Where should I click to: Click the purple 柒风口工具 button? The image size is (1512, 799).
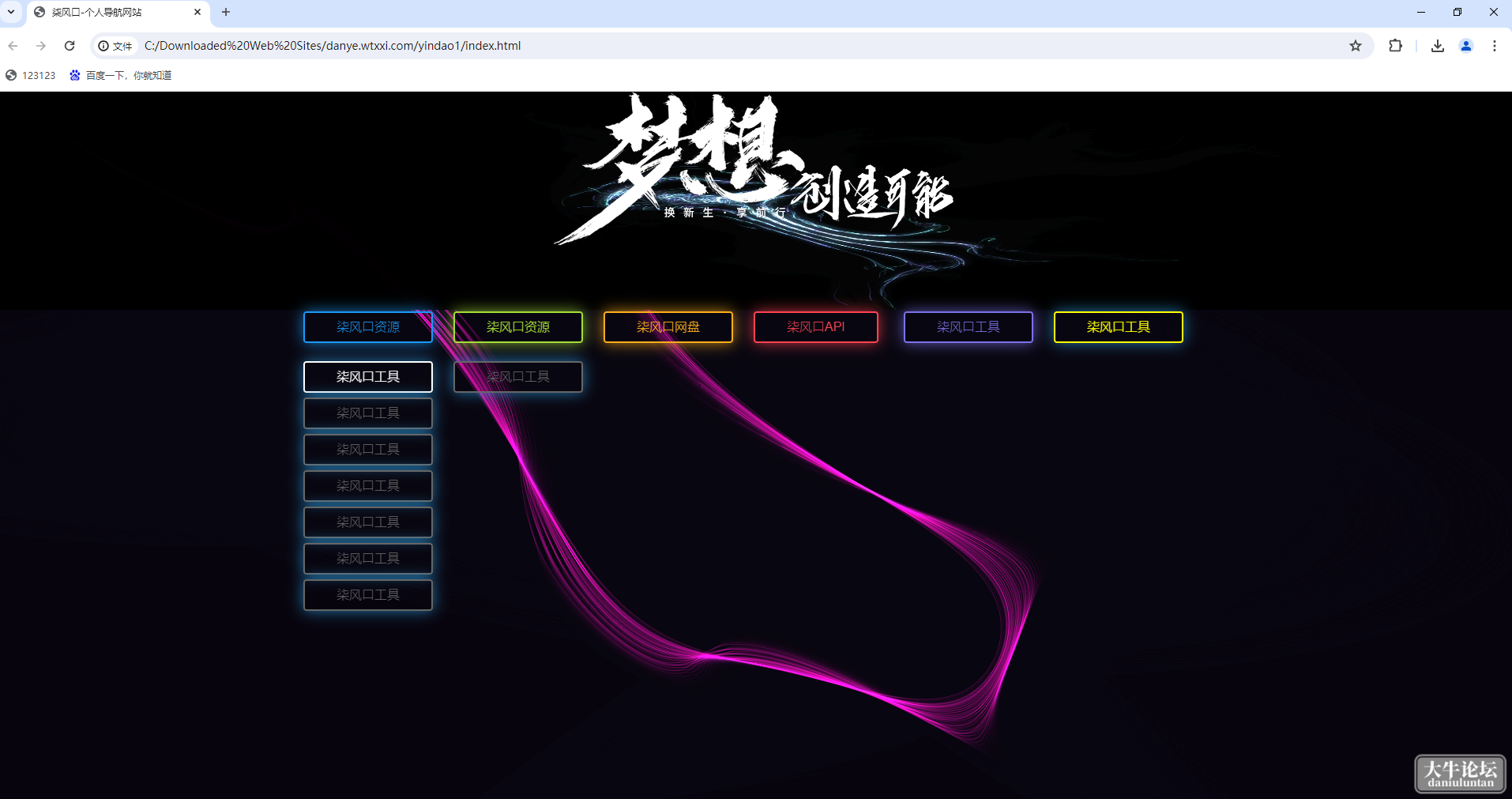(969, 327)
